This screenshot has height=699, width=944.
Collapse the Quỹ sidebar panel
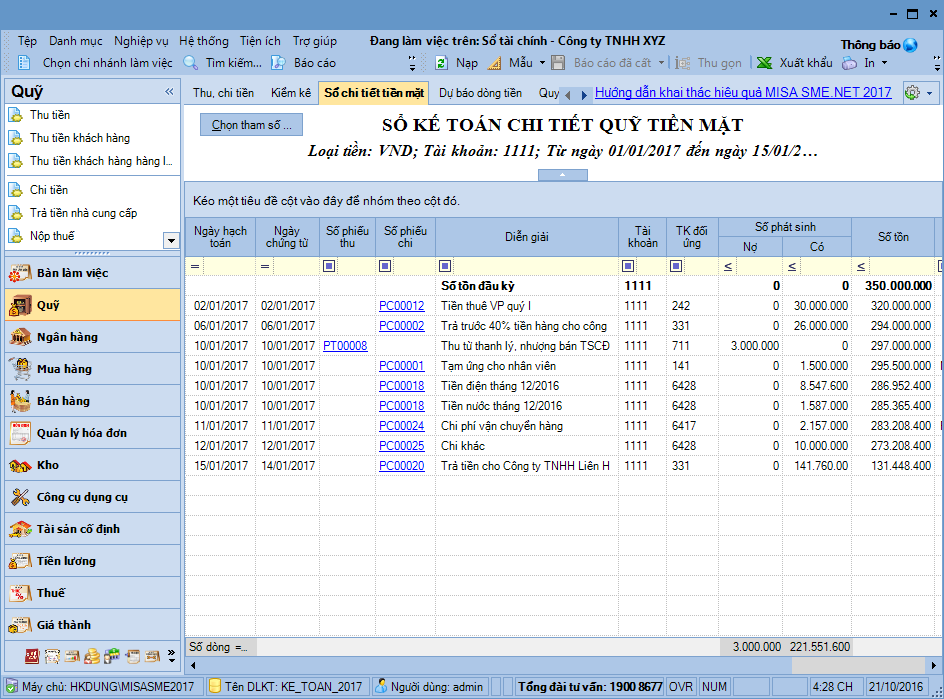tap(169, 92)
